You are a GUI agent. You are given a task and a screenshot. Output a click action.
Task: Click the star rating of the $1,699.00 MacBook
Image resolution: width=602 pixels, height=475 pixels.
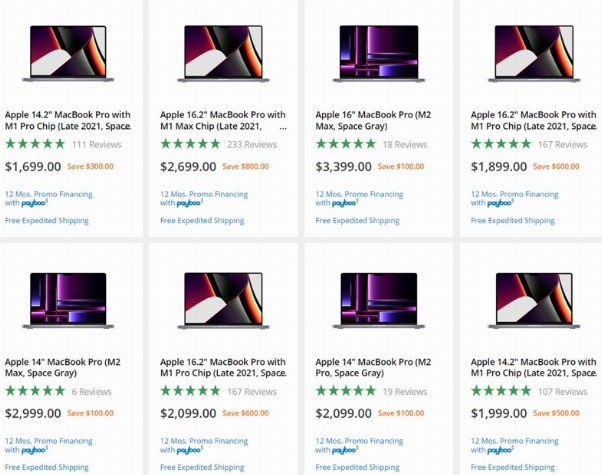pyautogui.click(x=35, y=145)
